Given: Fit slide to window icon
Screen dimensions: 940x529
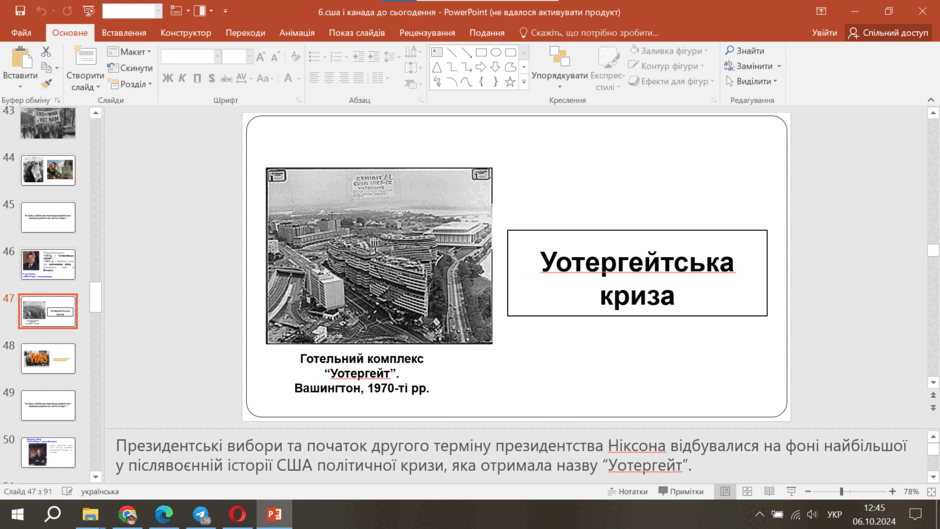Looking at the screenshot, I should (x=931, y=491).
